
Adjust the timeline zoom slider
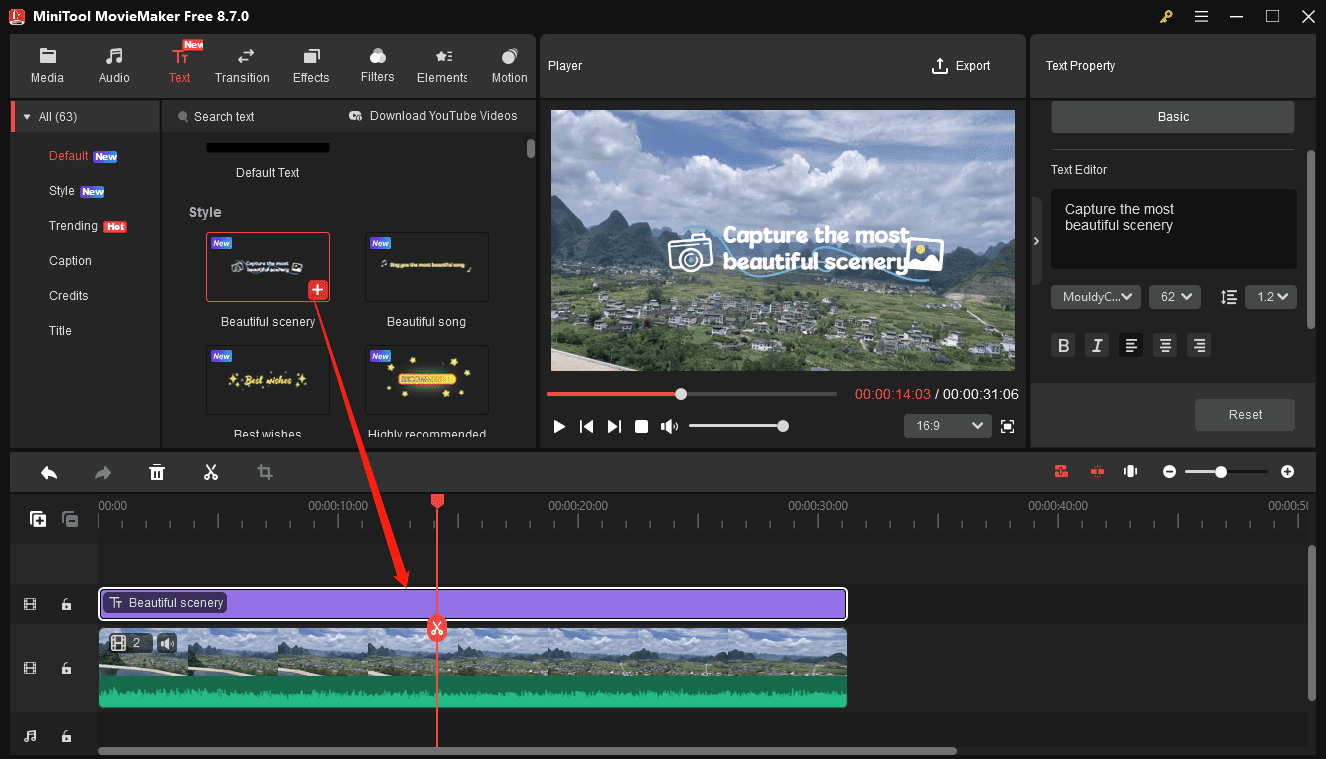coord(1221,471)
